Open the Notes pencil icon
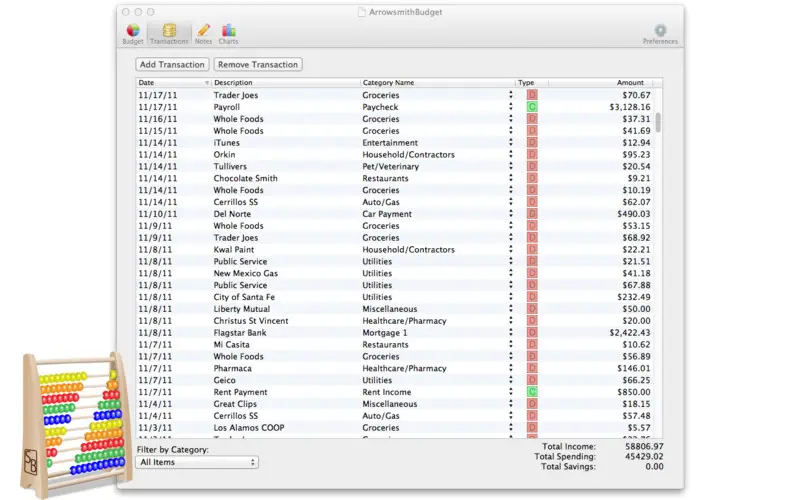Viewport: 800px width, 500px height. click(203, 34)
